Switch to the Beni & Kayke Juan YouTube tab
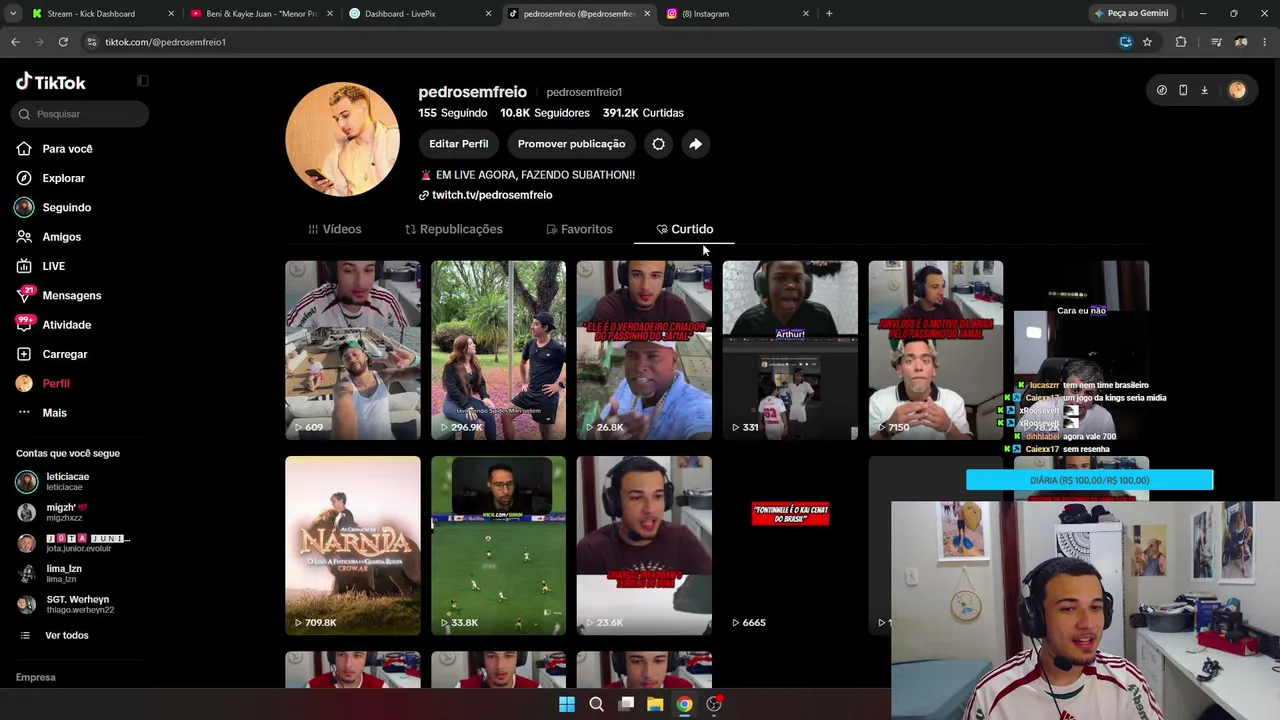The image size is (1280, 720). tap(260, 14)
